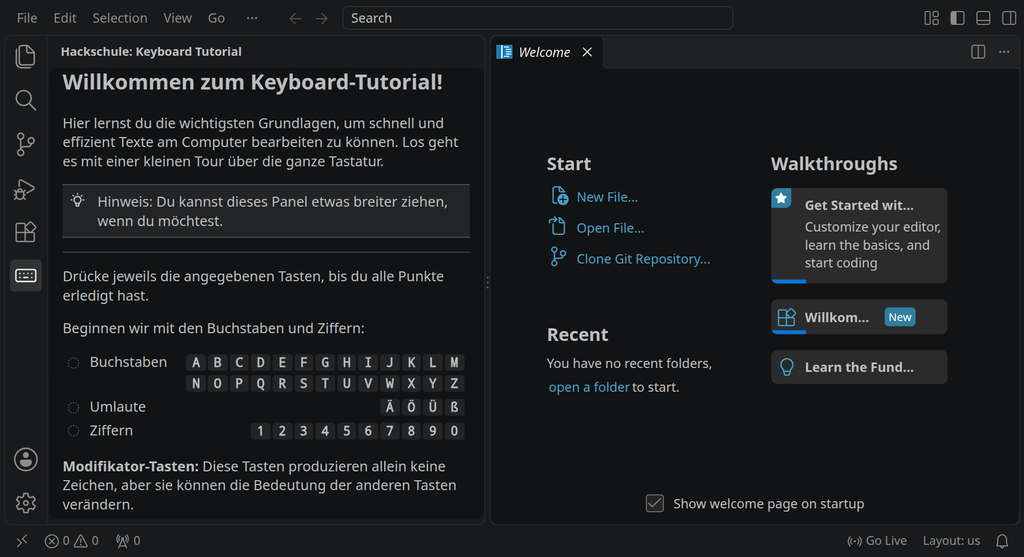Click the Modifikator-Tasten bold heading
Viewport: 1024px width, 557px height.
(x=131, y=466)
